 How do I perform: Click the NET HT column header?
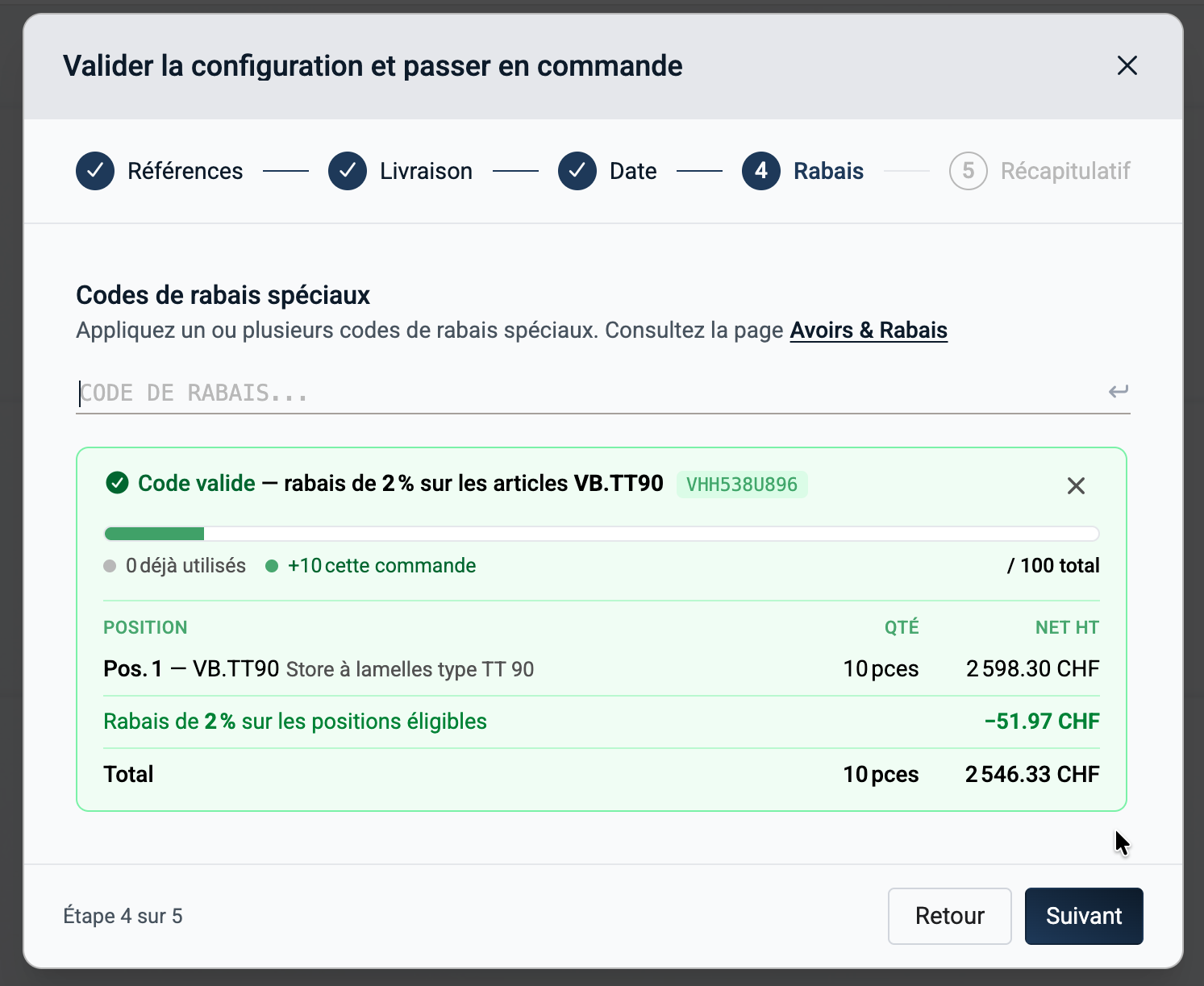pos(1068,627)
